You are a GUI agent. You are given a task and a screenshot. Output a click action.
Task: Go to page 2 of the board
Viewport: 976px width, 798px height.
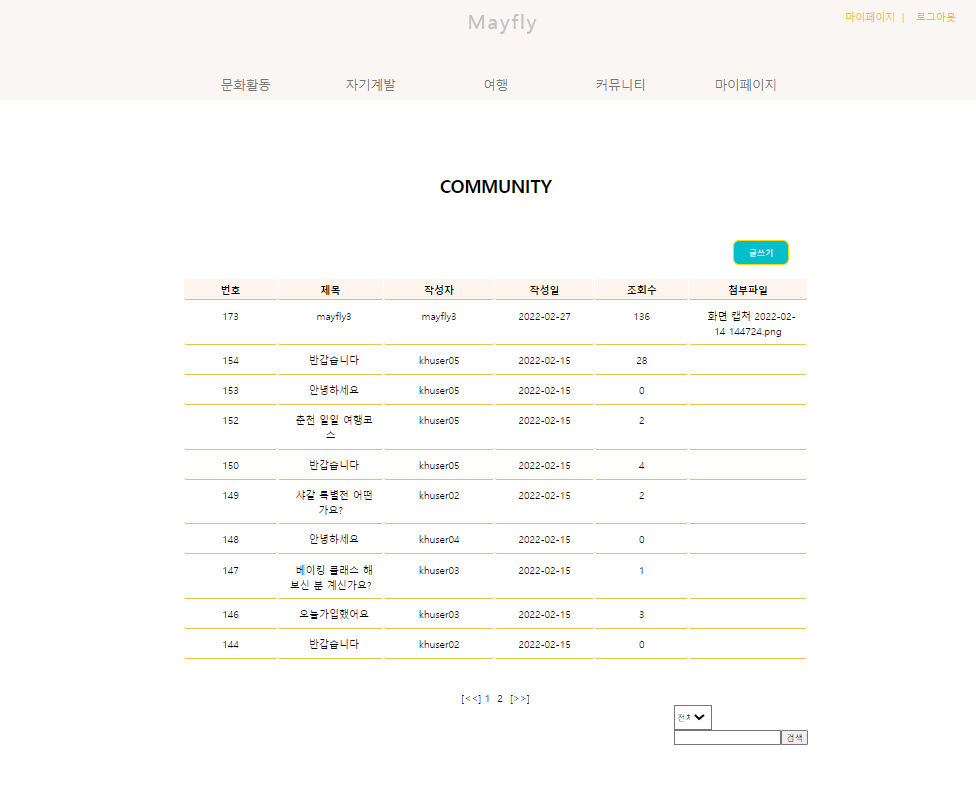[x=499, y=698]
